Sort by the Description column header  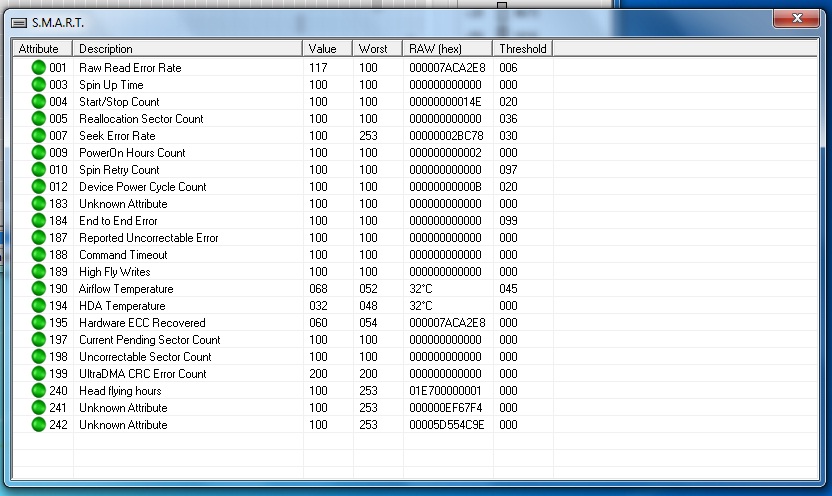[x=187, y=49]
